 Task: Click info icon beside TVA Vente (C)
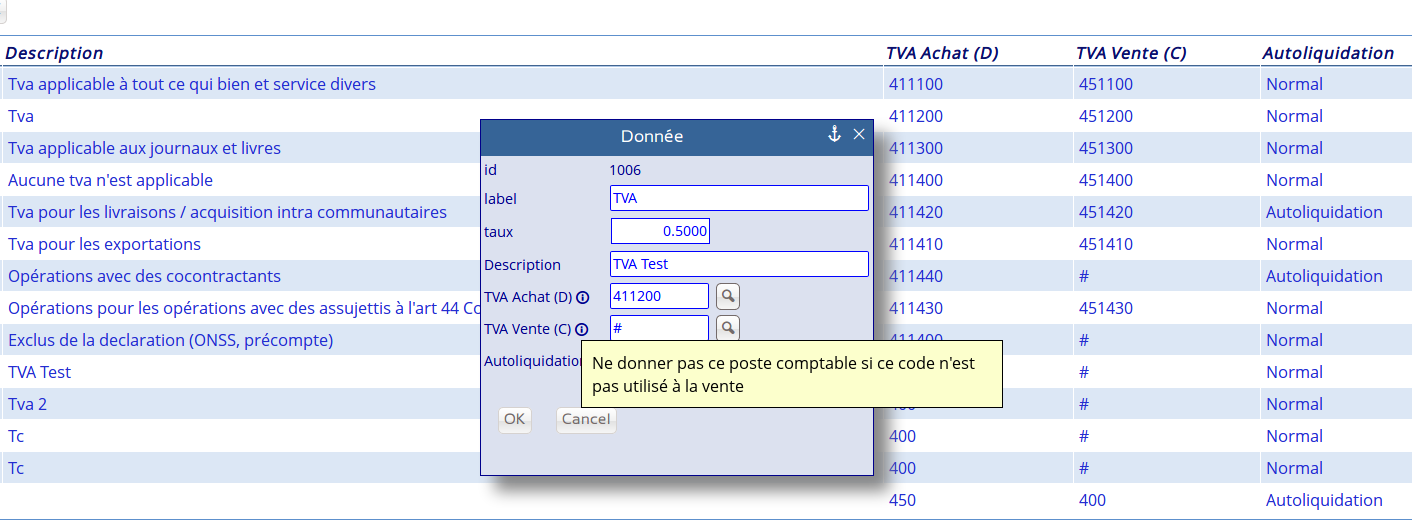tap(582, 329)
